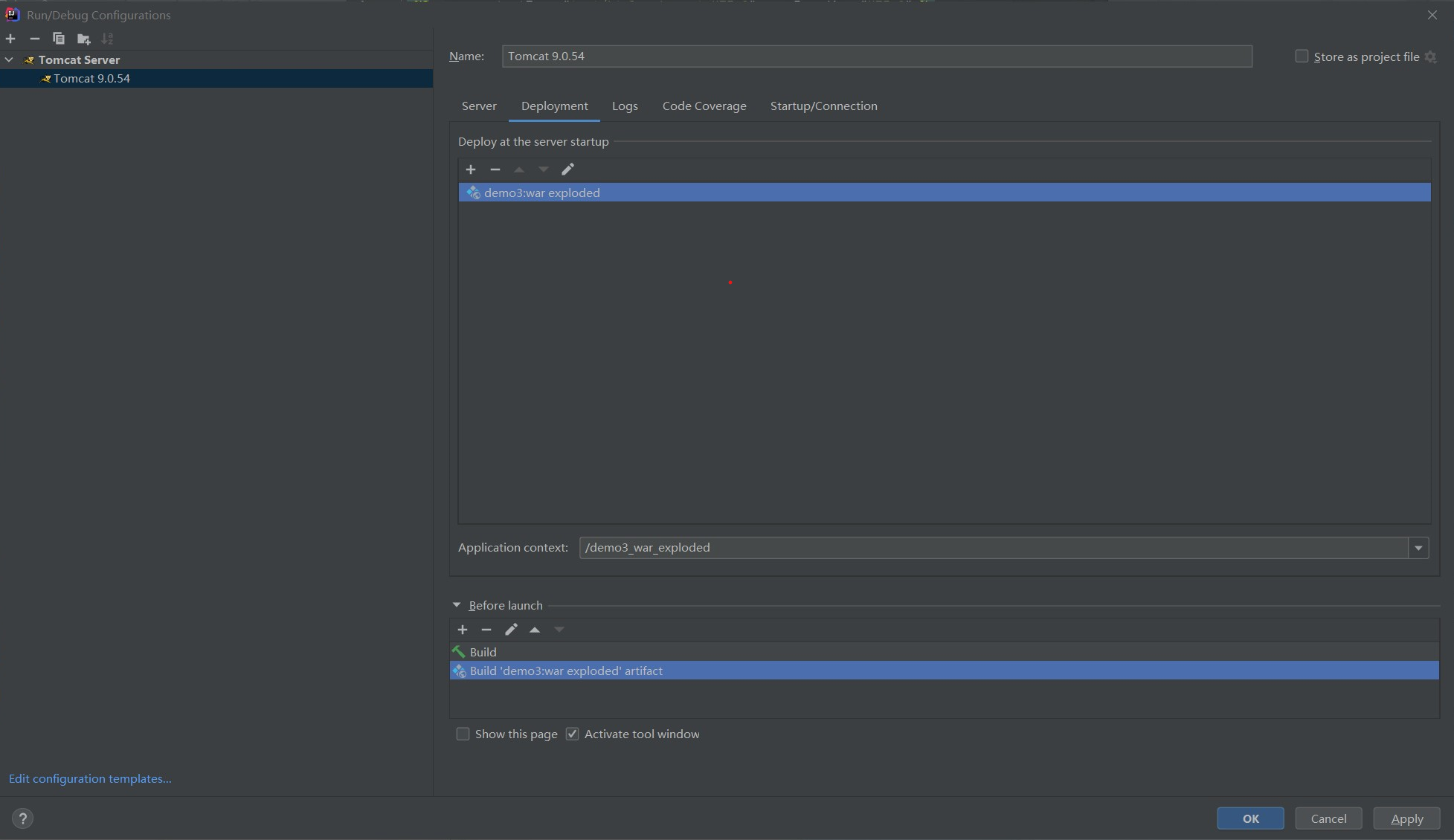Go to the Code Coverage tab

point(704,106)
